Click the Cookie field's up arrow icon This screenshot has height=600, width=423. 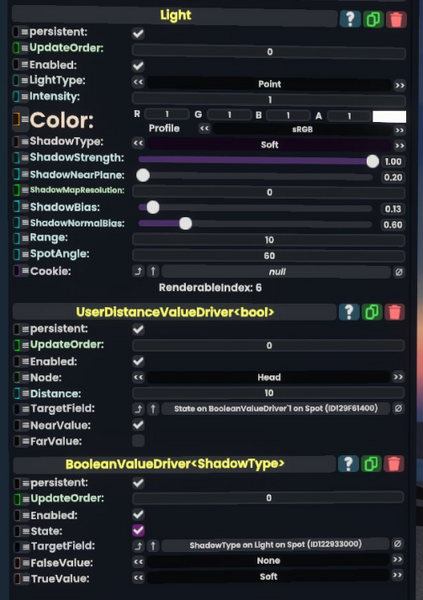click(x=153, y=271)
